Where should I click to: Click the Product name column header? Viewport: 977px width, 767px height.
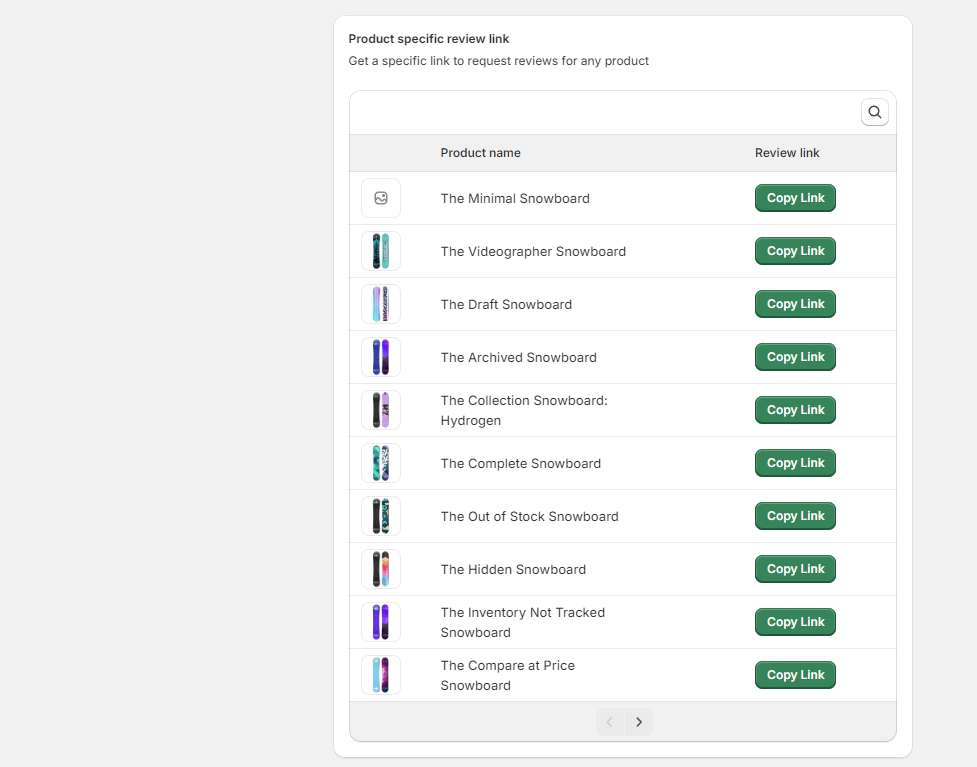pyautogui.click(x=480, y=153)
